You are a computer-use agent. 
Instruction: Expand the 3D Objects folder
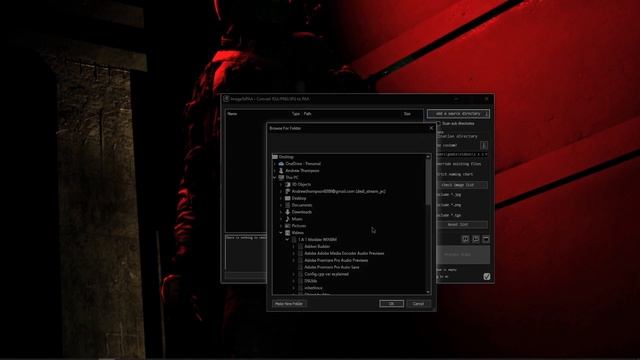(281, 184)
